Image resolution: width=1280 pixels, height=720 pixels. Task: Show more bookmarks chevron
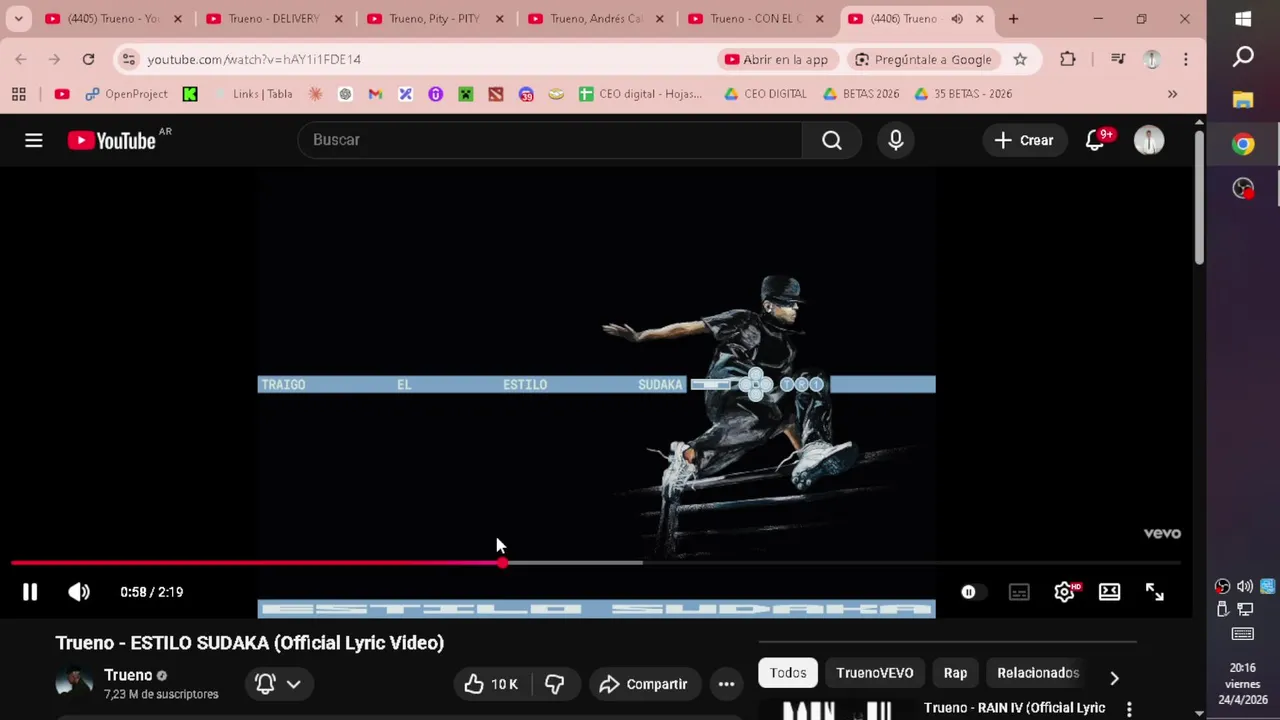[x=1172, y=94]
